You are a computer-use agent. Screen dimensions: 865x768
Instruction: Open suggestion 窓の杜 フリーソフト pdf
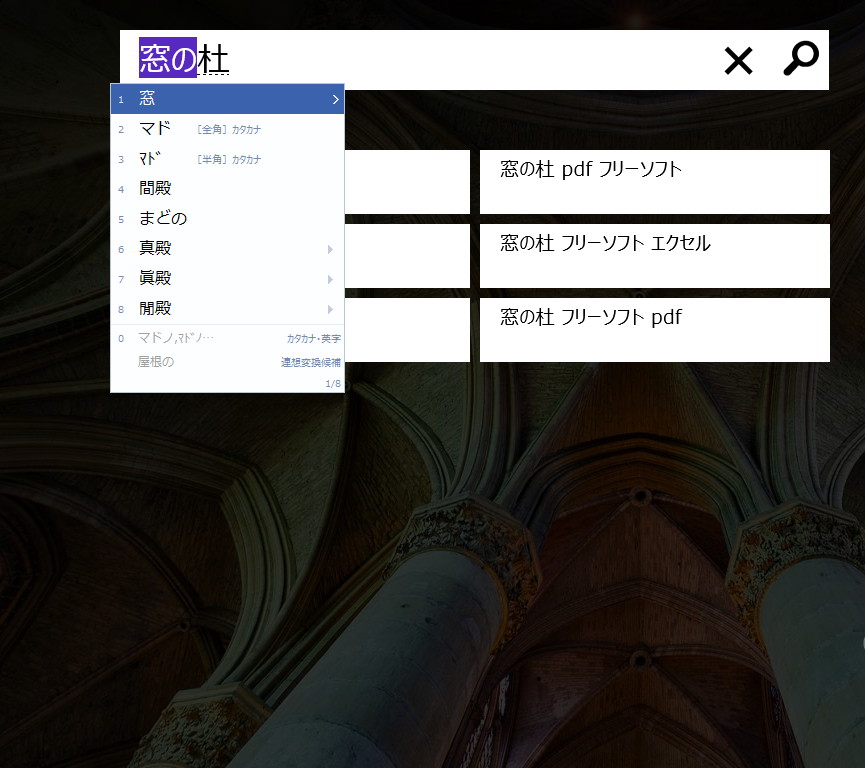click(x=654, y=330)
